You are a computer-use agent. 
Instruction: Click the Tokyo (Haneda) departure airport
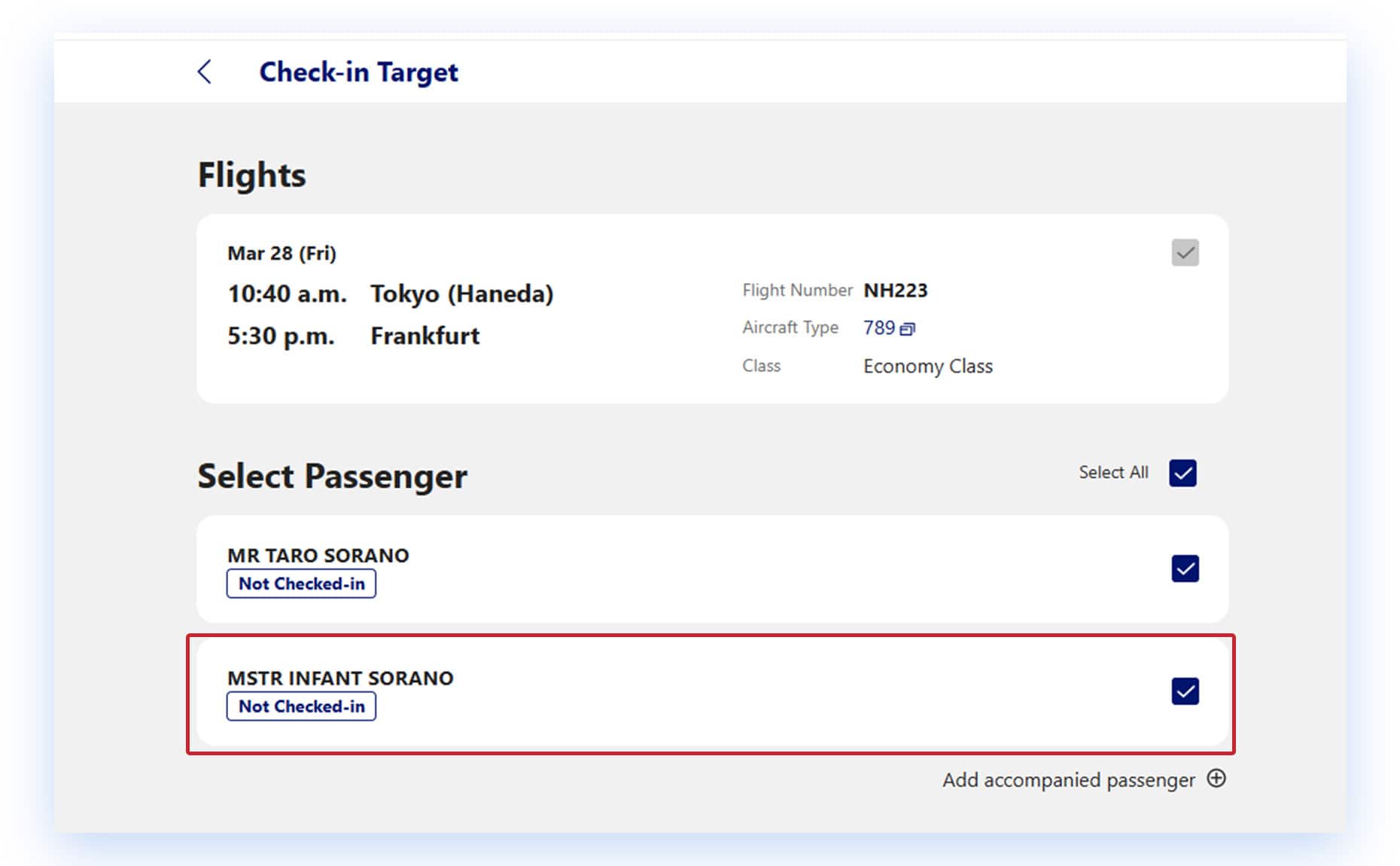pyautogui.click(x=461, y=294)
